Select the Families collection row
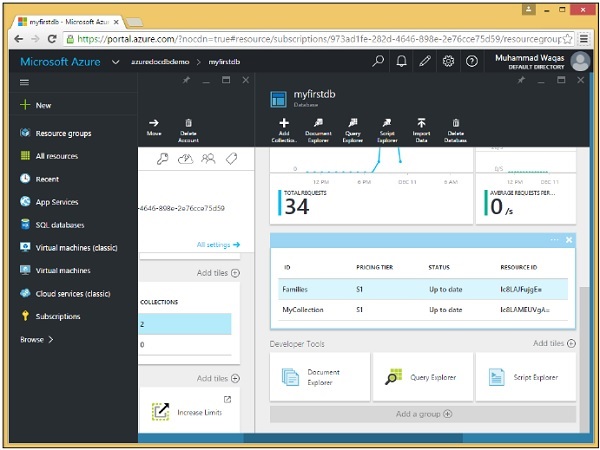 pyautogui.click(x=423, y=289)
